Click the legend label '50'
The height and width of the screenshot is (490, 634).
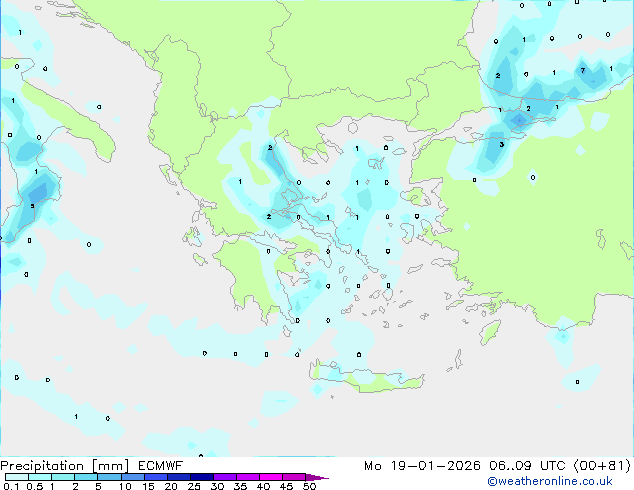point(309,486)
